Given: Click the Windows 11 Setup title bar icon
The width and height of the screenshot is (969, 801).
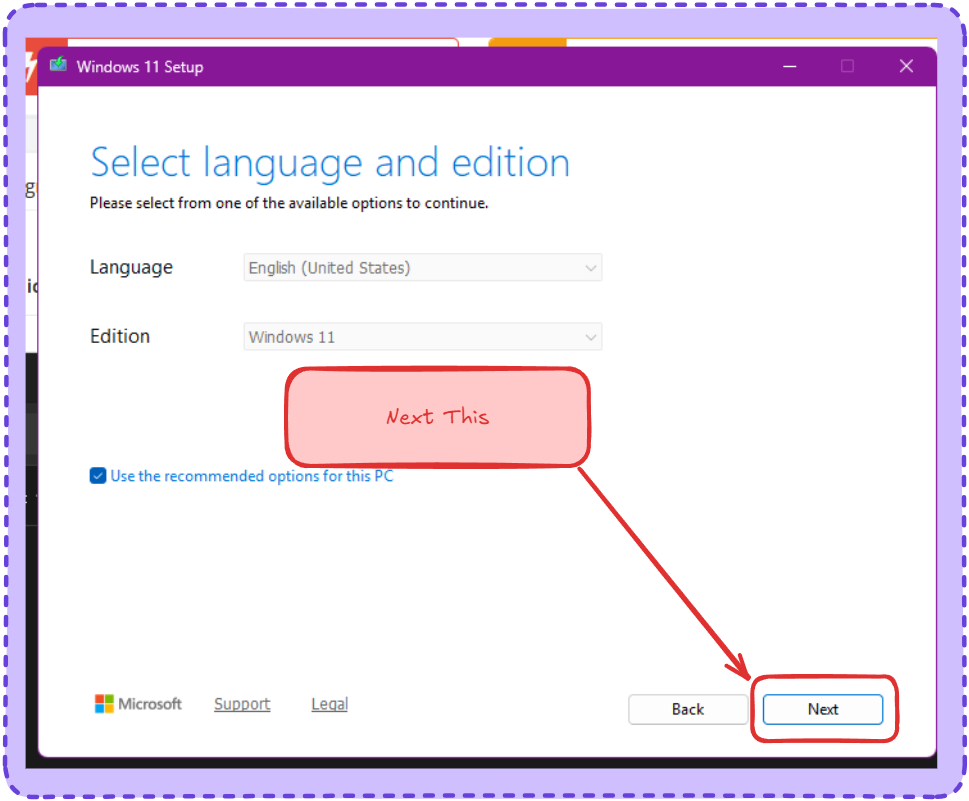Looking at the screenshot, I should pos(58,64).
